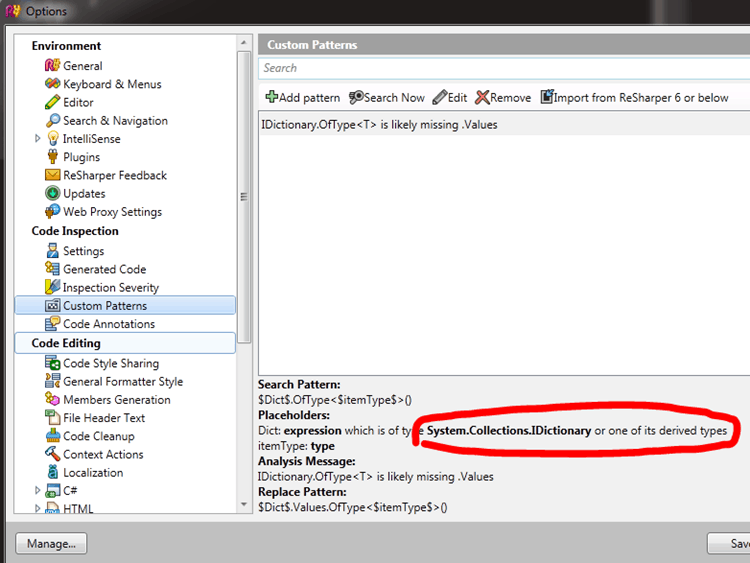Open ReSharper Feedback options
Image resolution: width=750 pixels, height=563 pixels.
click(114, 175)
